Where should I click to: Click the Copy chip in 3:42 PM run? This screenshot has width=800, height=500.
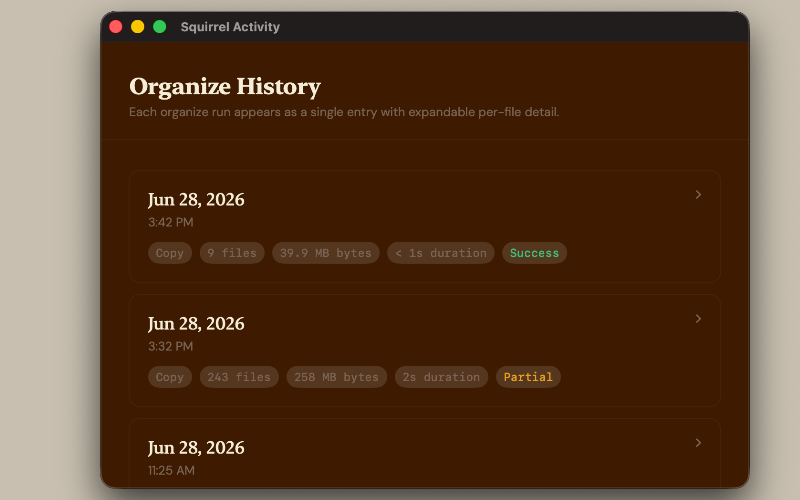[x=170, y=253]
